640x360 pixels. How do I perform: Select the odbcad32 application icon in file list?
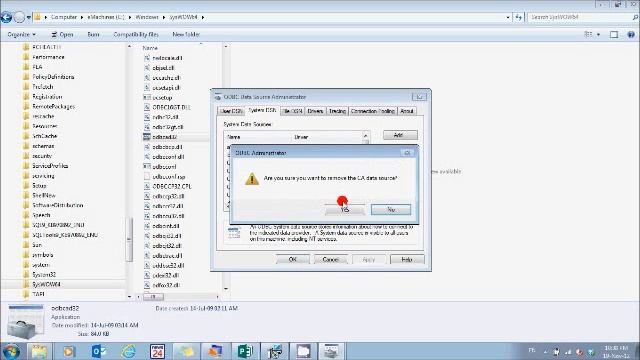[147, 137]
